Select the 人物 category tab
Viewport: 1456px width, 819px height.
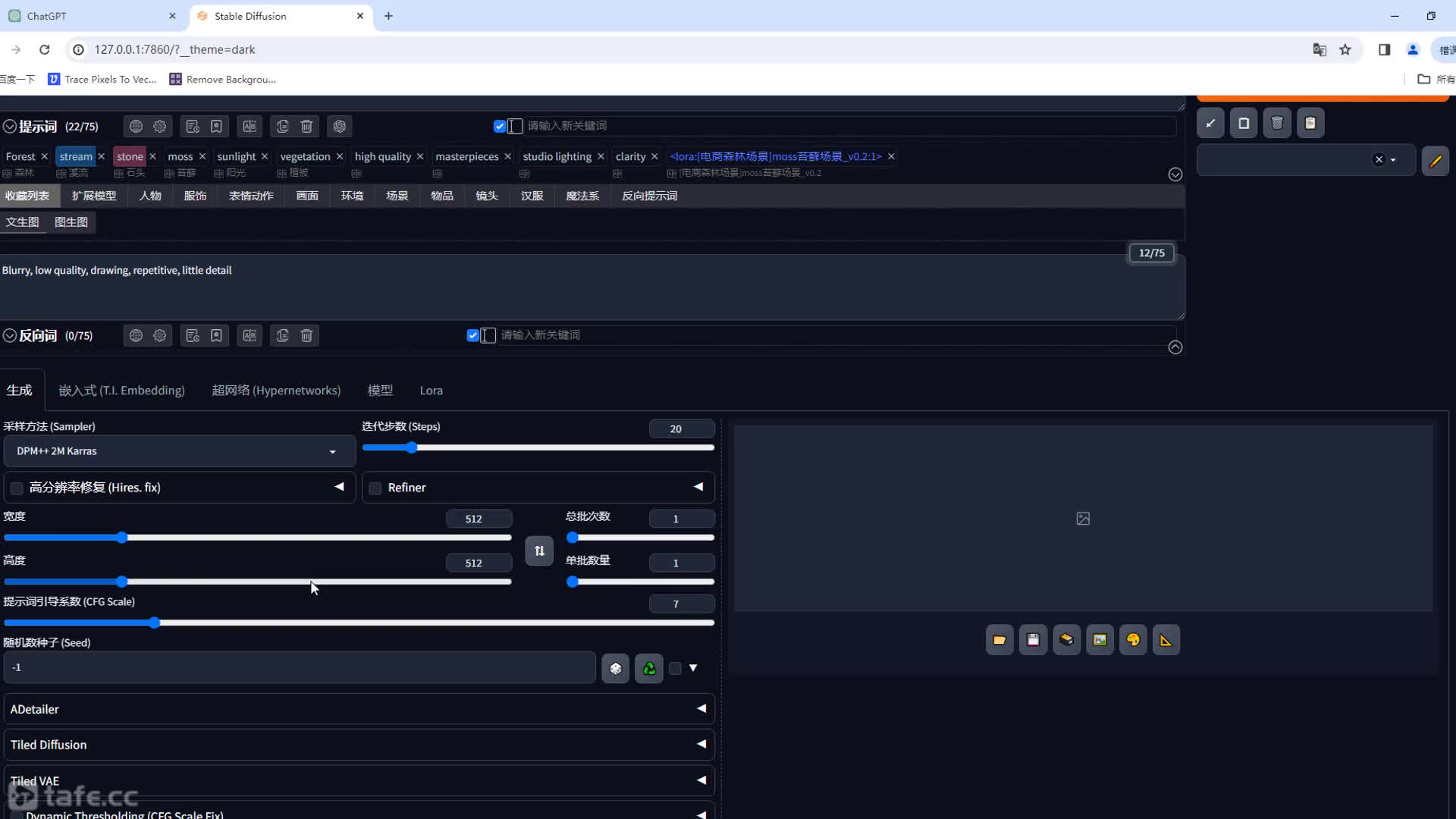point(150,196)
